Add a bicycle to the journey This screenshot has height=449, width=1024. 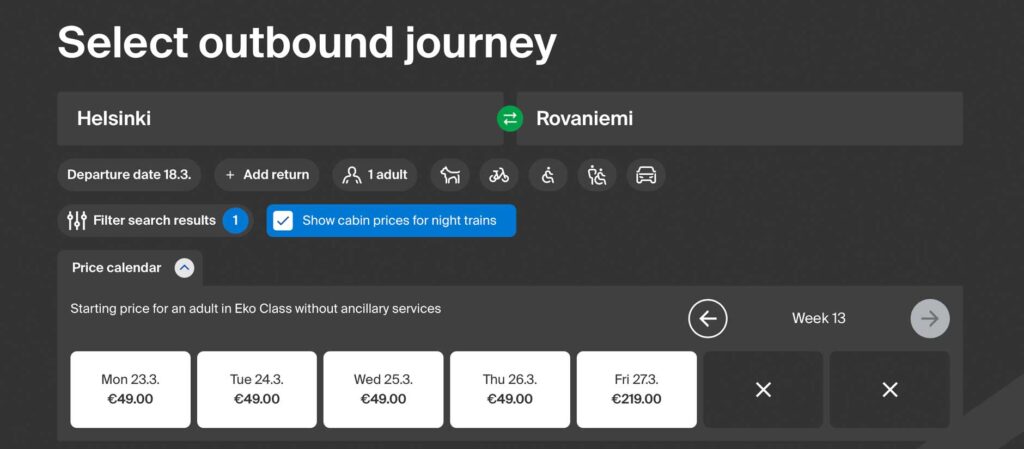[499, 175]
